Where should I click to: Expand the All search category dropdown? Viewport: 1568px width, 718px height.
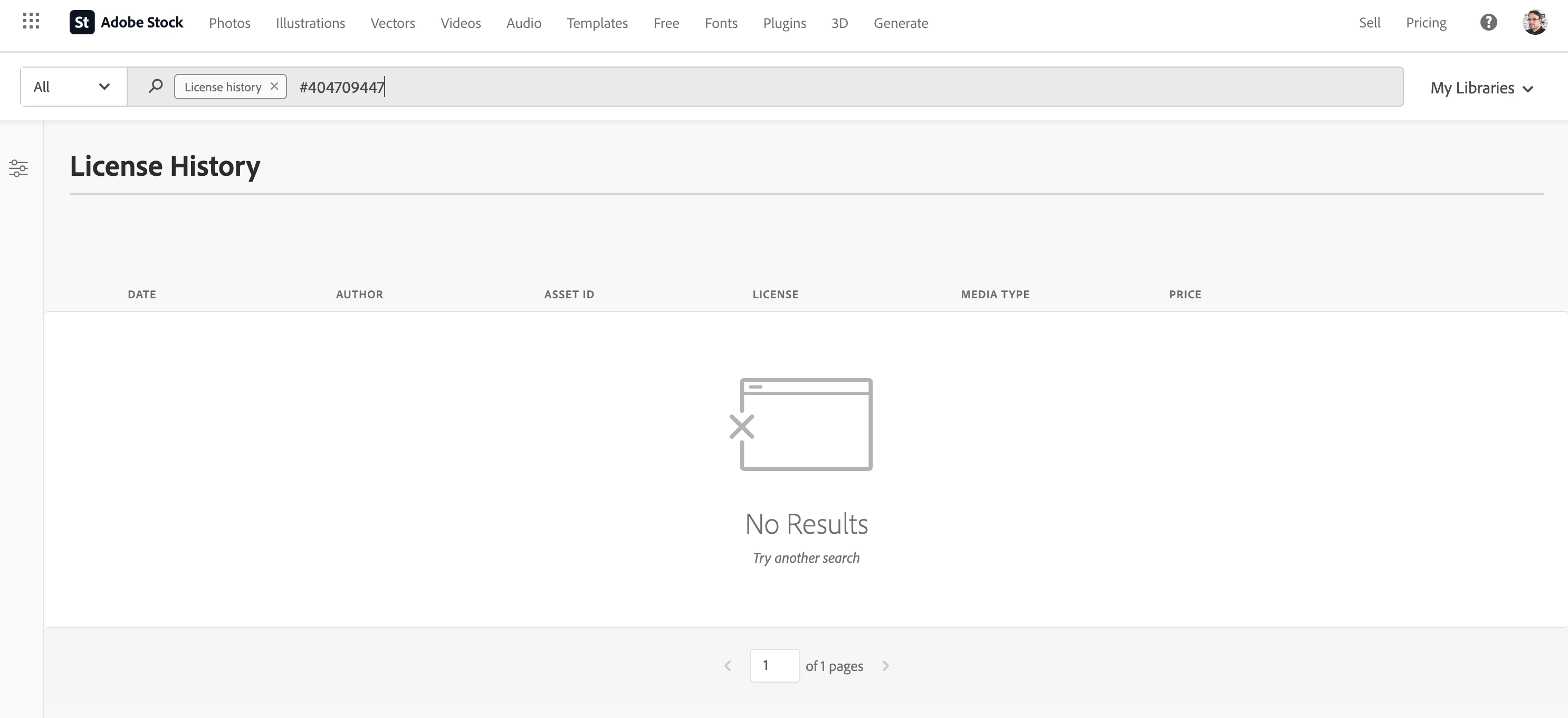coord(73,87)
